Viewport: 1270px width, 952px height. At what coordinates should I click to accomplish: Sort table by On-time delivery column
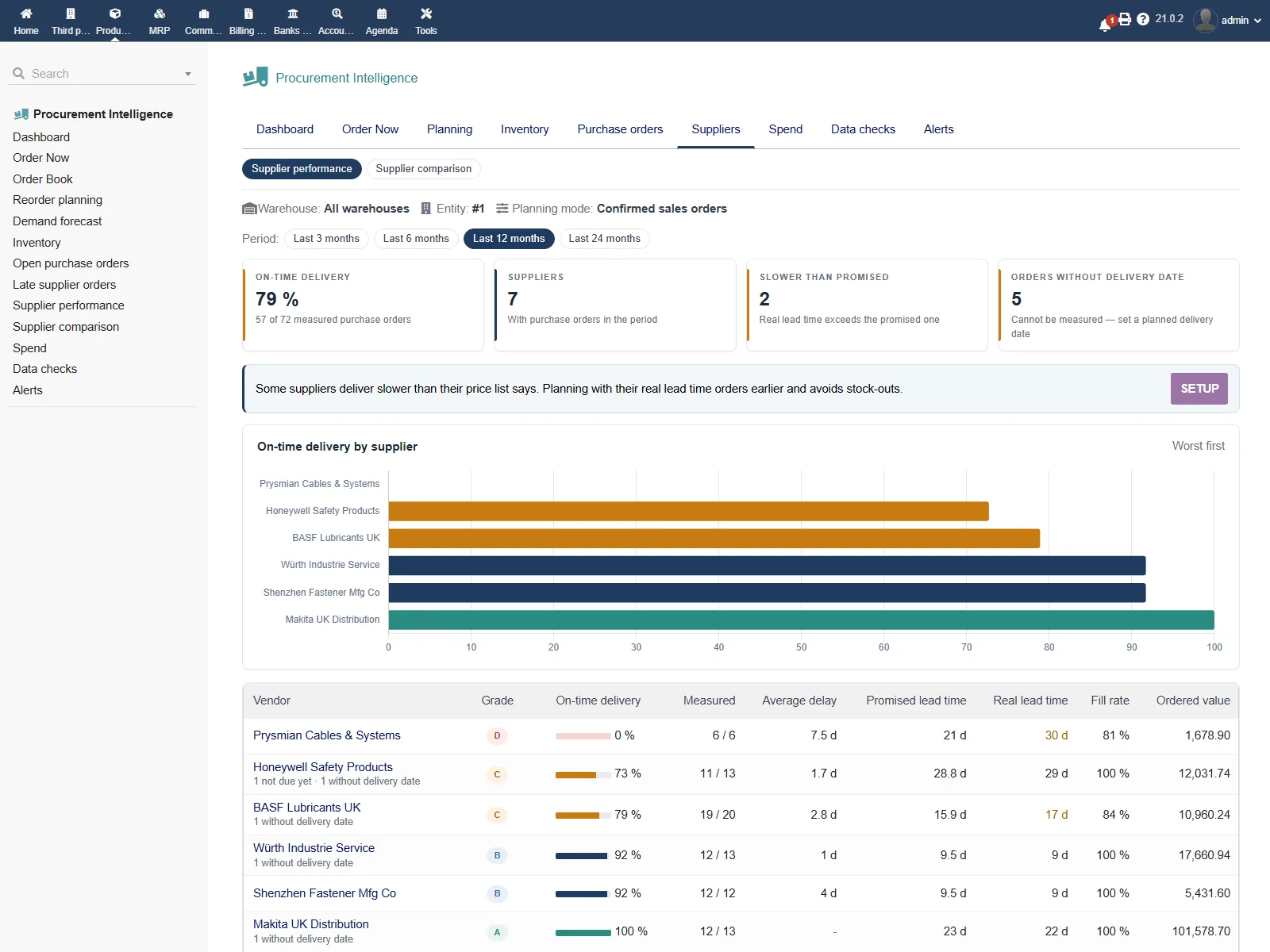pyautogui.click(x=598, y=701)
